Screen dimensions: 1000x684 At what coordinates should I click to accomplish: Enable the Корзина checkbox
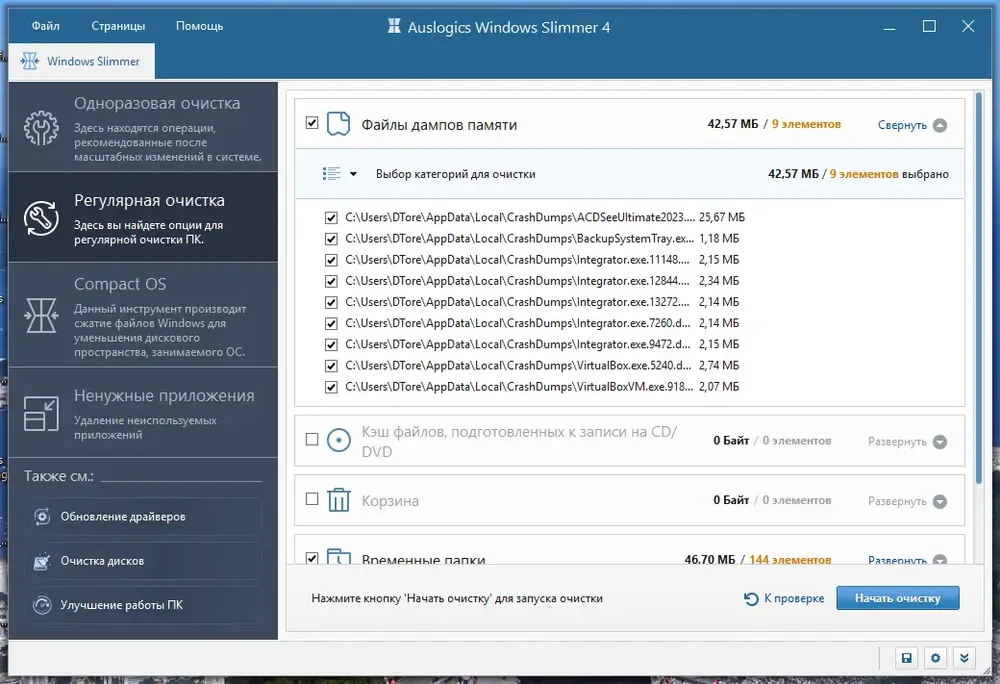click(x=312, y=498)
